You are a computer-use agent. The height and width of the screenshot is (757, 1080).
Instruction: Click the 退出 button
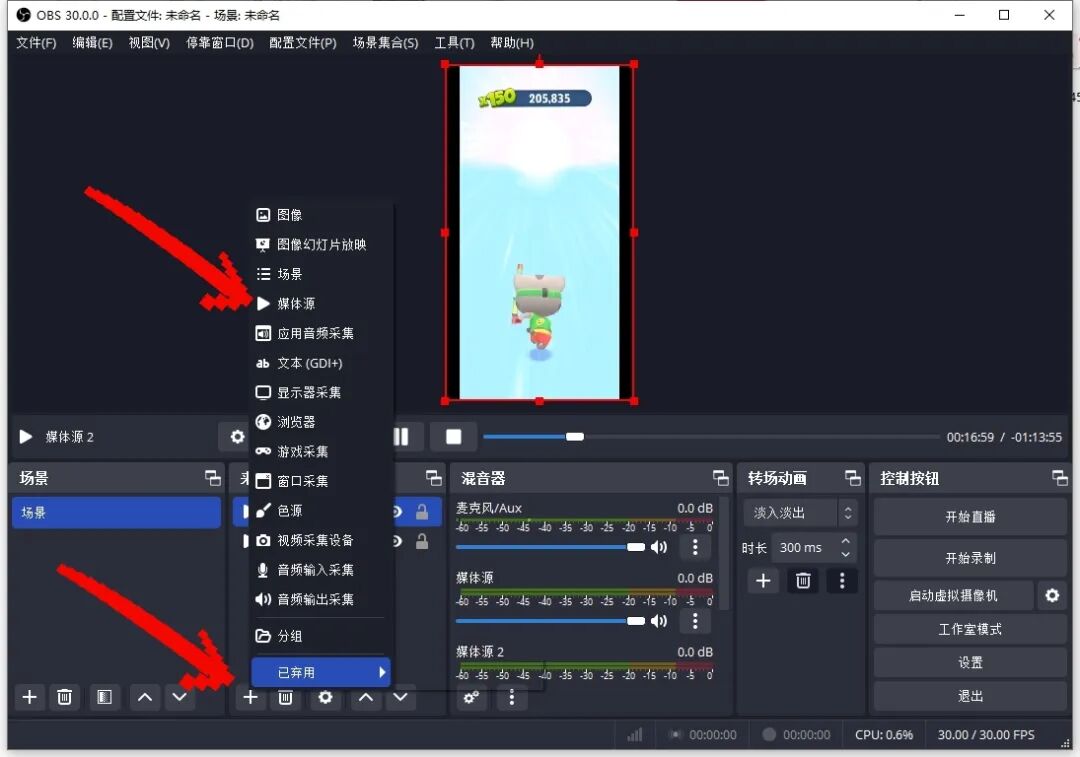pyautogui.click(x=970, y=696)
